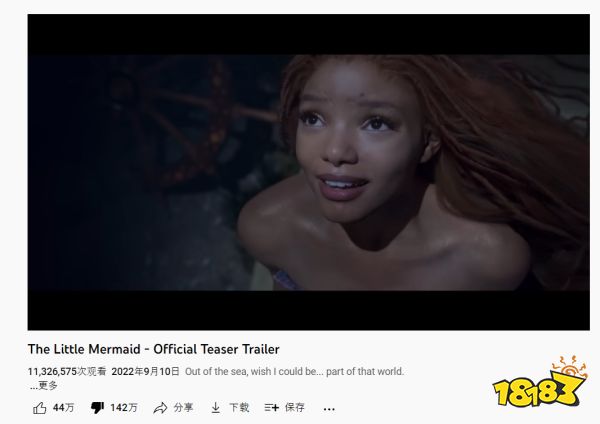600x424 pixels.
Task: Click the 11,326,575 view count
Action: (67, 372)
